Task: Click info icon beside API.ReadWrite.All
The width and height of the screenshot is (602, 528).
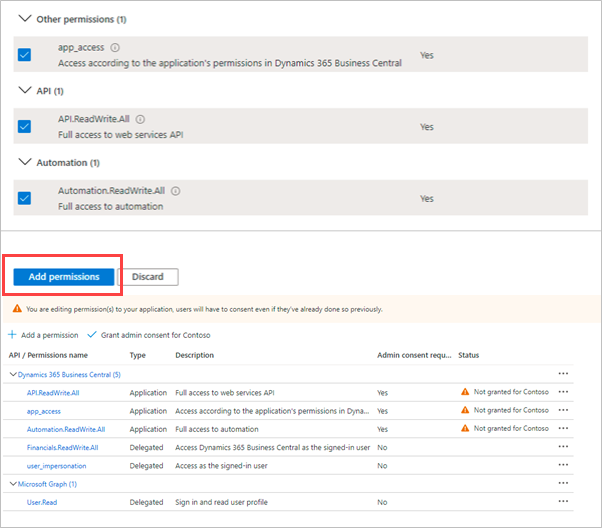Action: tap(140, 118)
